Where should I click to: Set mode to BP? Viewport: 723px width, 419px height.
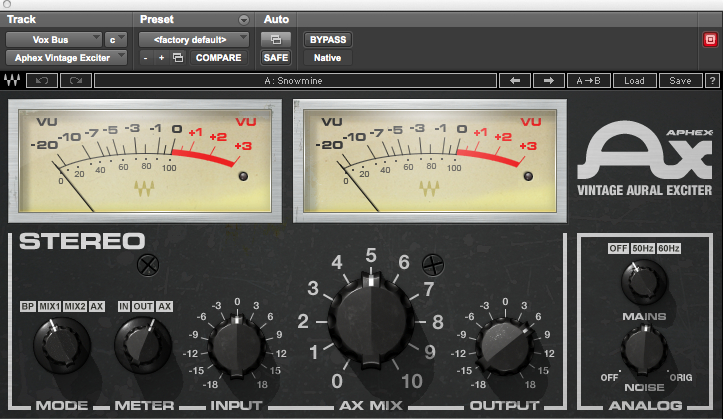28,307
